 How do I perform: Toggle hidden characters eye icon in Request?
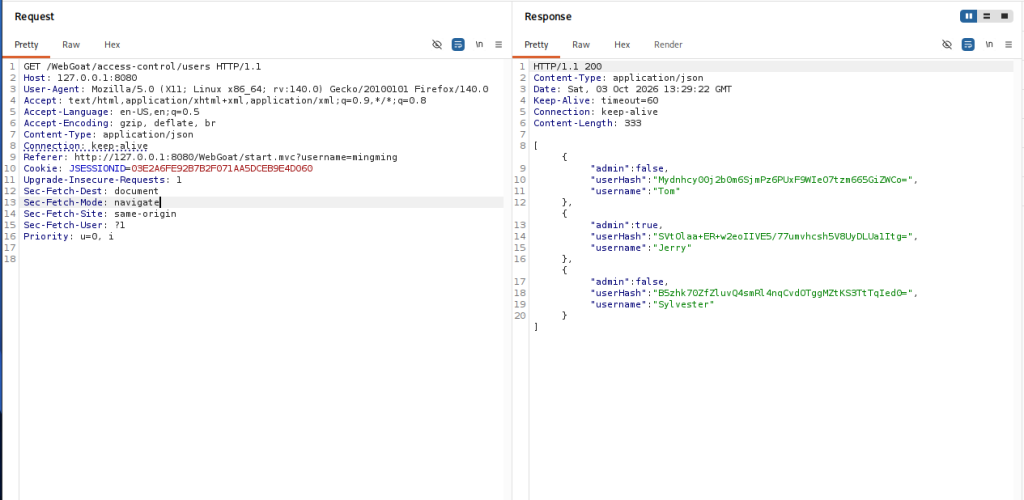(437, 44)
